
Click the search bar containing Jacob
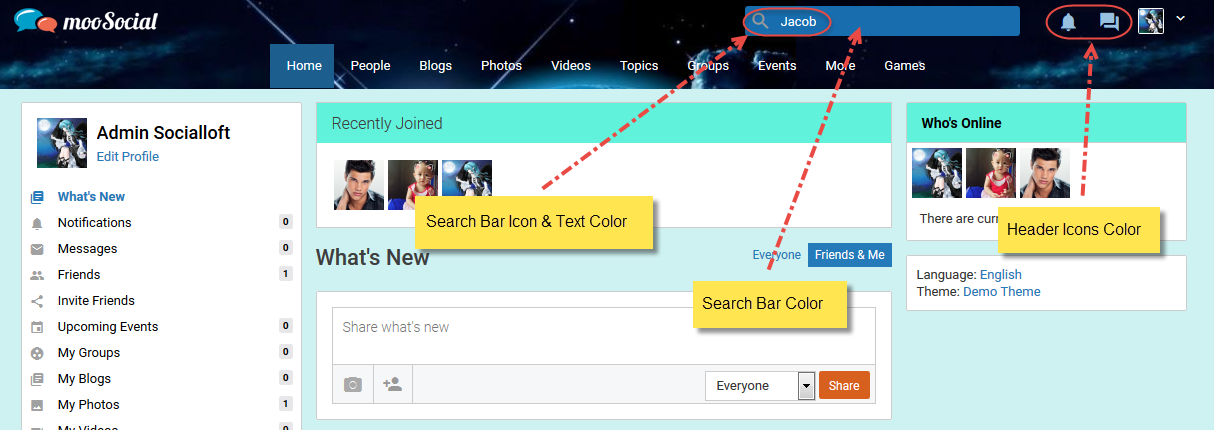click(882, 21)
